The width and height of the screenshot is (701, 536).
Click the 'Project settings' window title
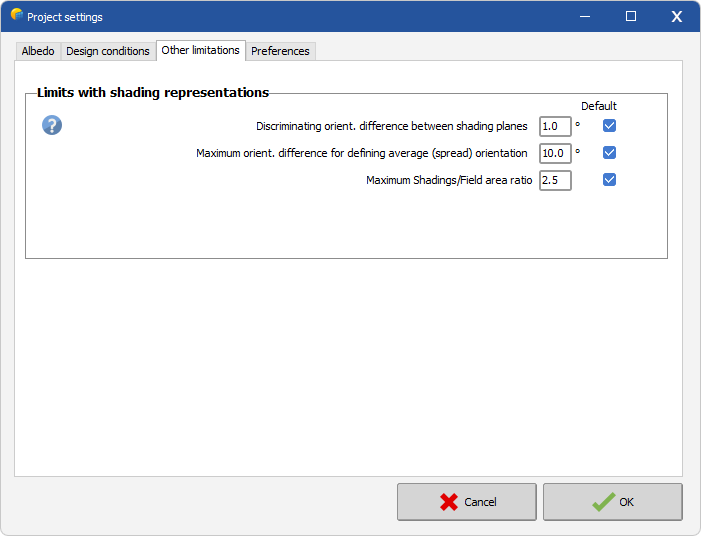65,17
